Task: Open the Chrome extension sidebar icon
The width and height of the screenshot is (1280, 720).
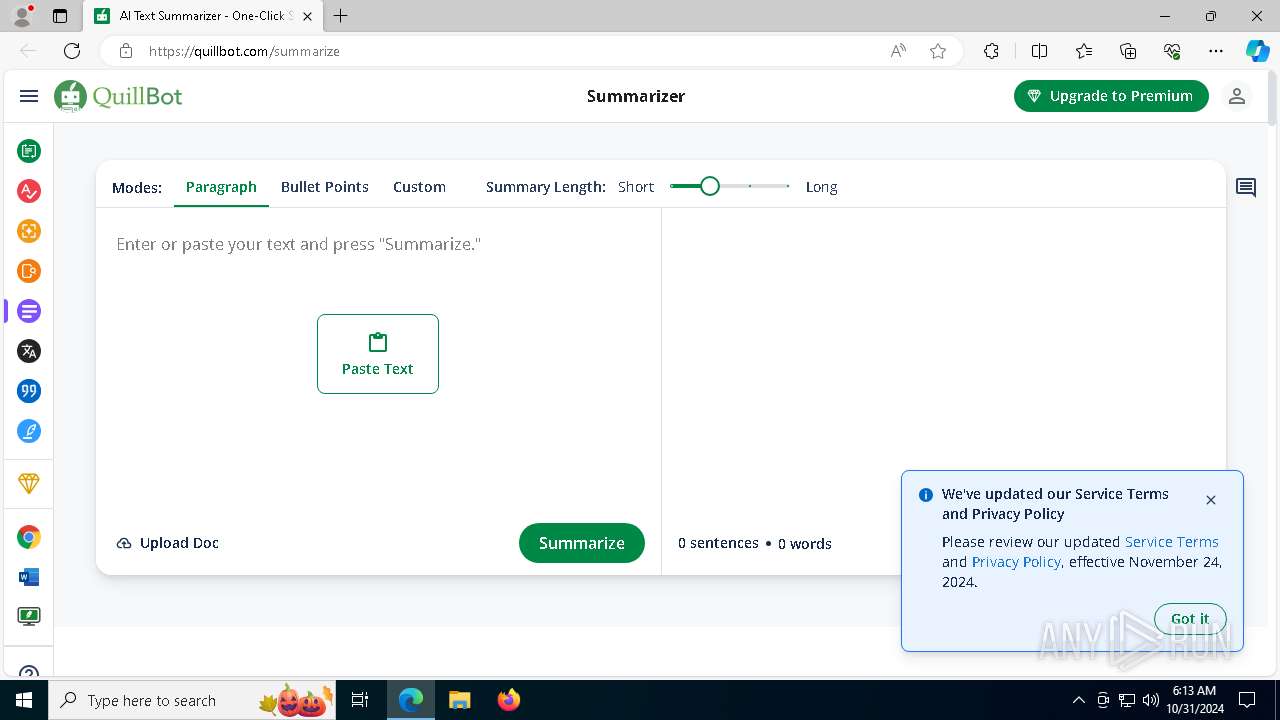Action: click(29, 537)
